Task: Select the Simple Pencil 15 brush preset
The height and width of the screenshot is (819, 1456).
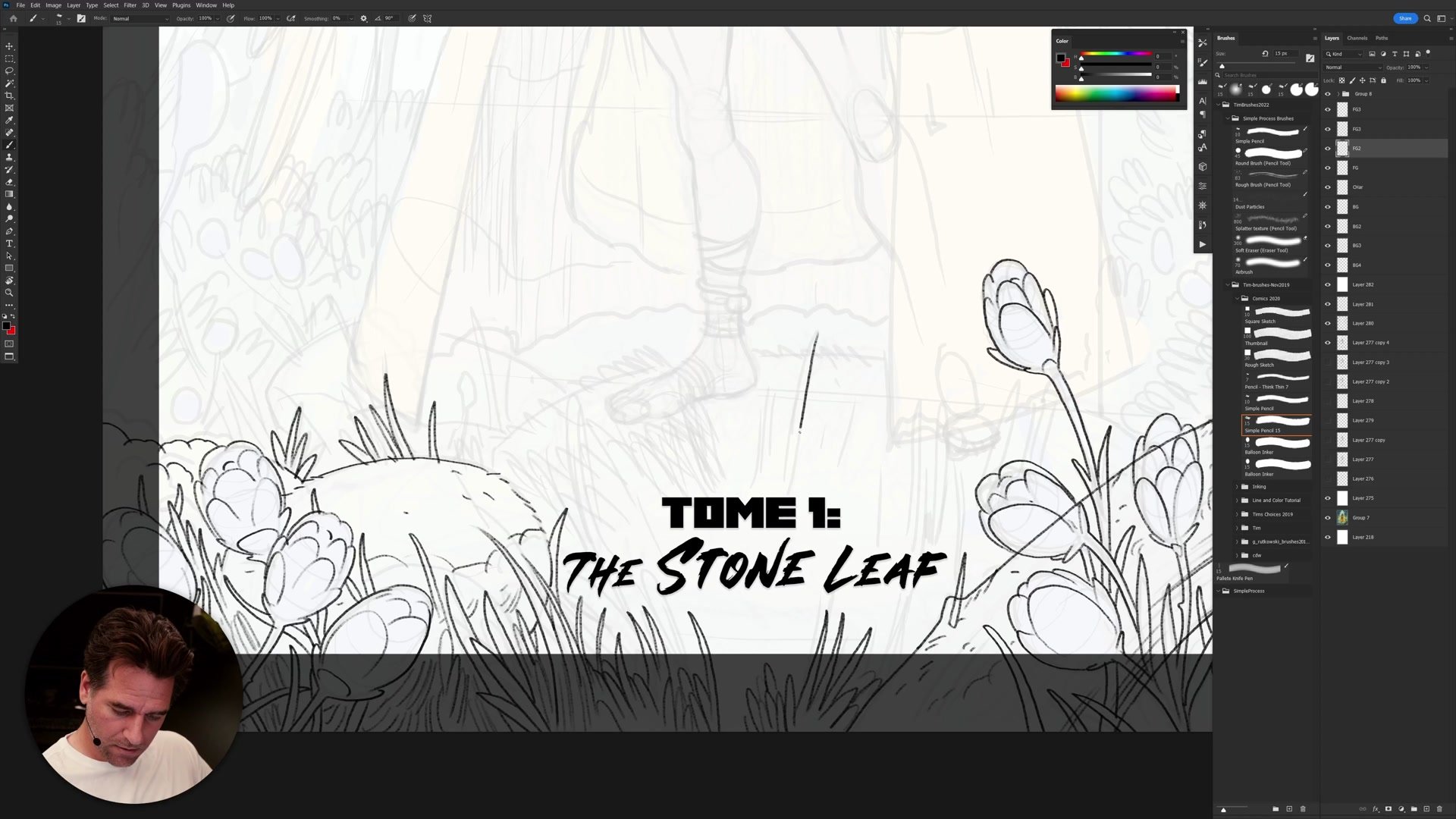Action: tap(1274, 425)
